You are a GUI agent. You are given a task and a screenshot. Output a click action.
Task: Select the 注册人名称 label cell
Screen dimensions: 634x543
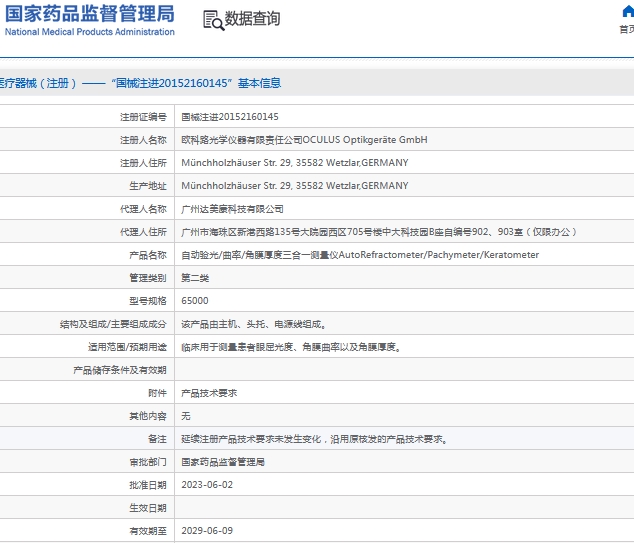tap(143, 140)
